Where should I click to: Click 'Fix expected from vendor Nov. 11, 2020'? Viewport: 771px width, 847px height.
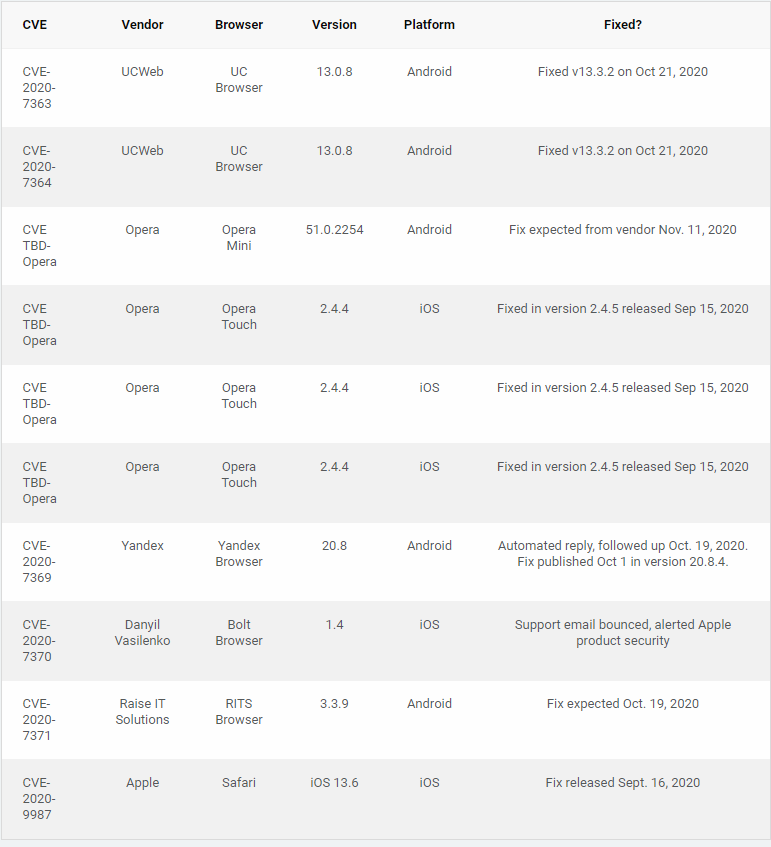(622, 230)
